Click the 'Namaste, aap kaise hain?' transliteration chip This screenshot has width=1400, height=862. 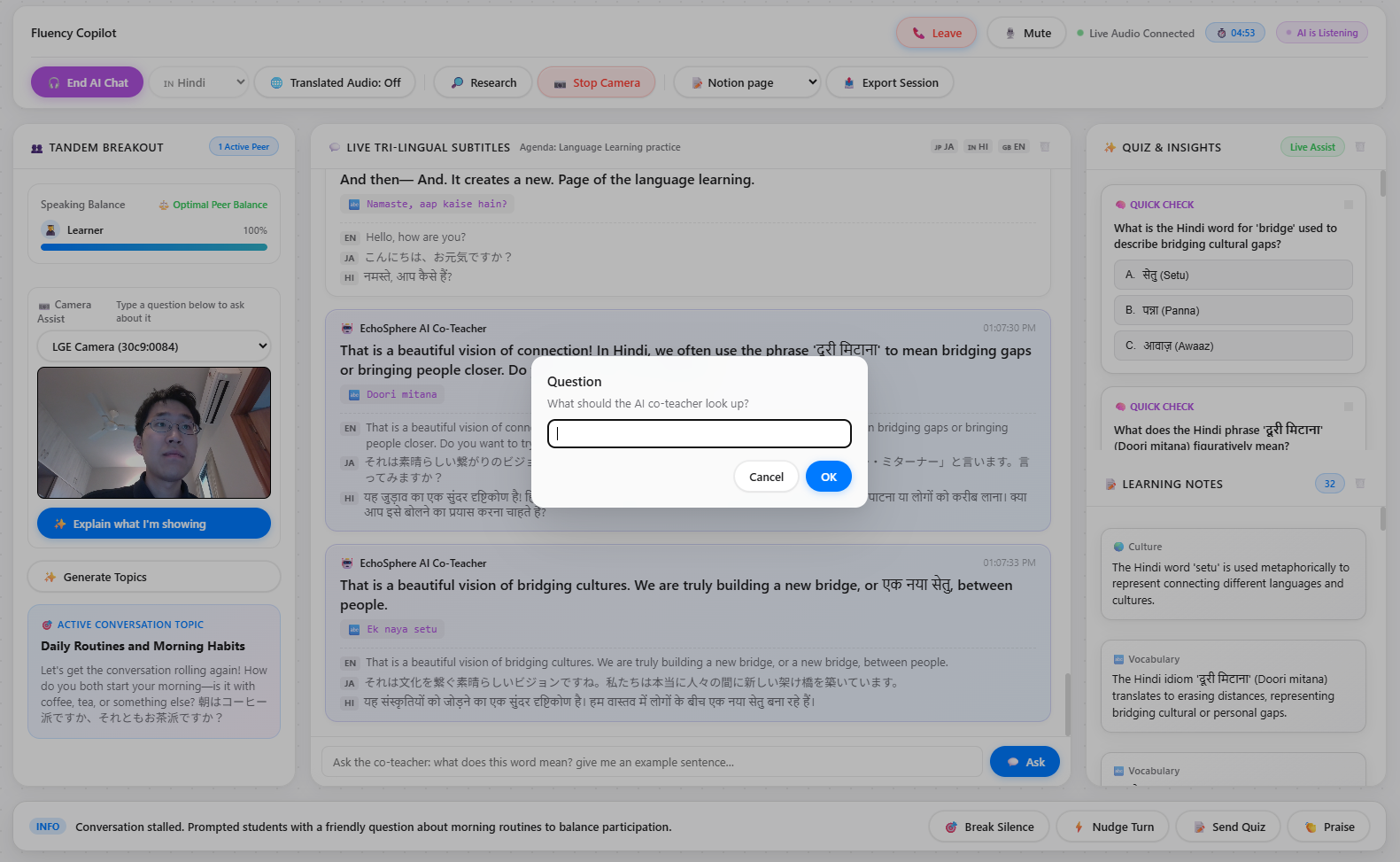pos(428,204)
